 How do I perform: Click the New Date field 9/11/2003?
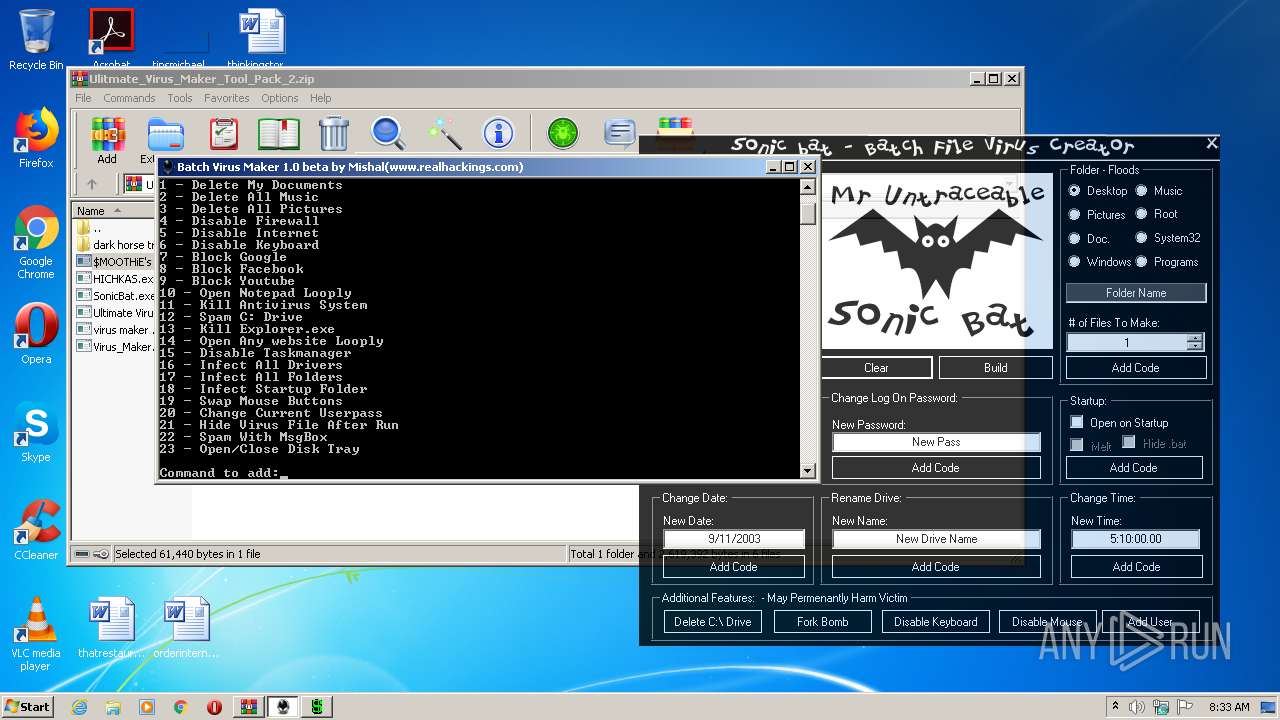point(734,539)
